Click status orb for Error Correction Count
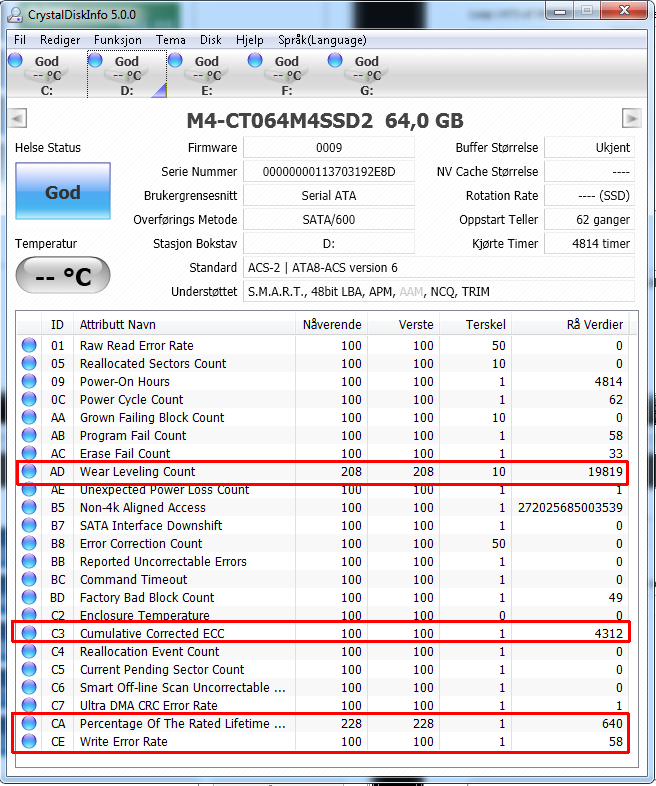The image size is (656, 786). [x=29, y=543]
